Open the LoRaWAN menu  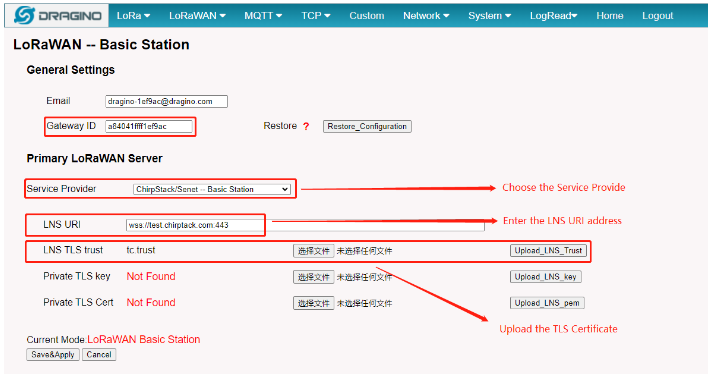(x=197, y=16)
